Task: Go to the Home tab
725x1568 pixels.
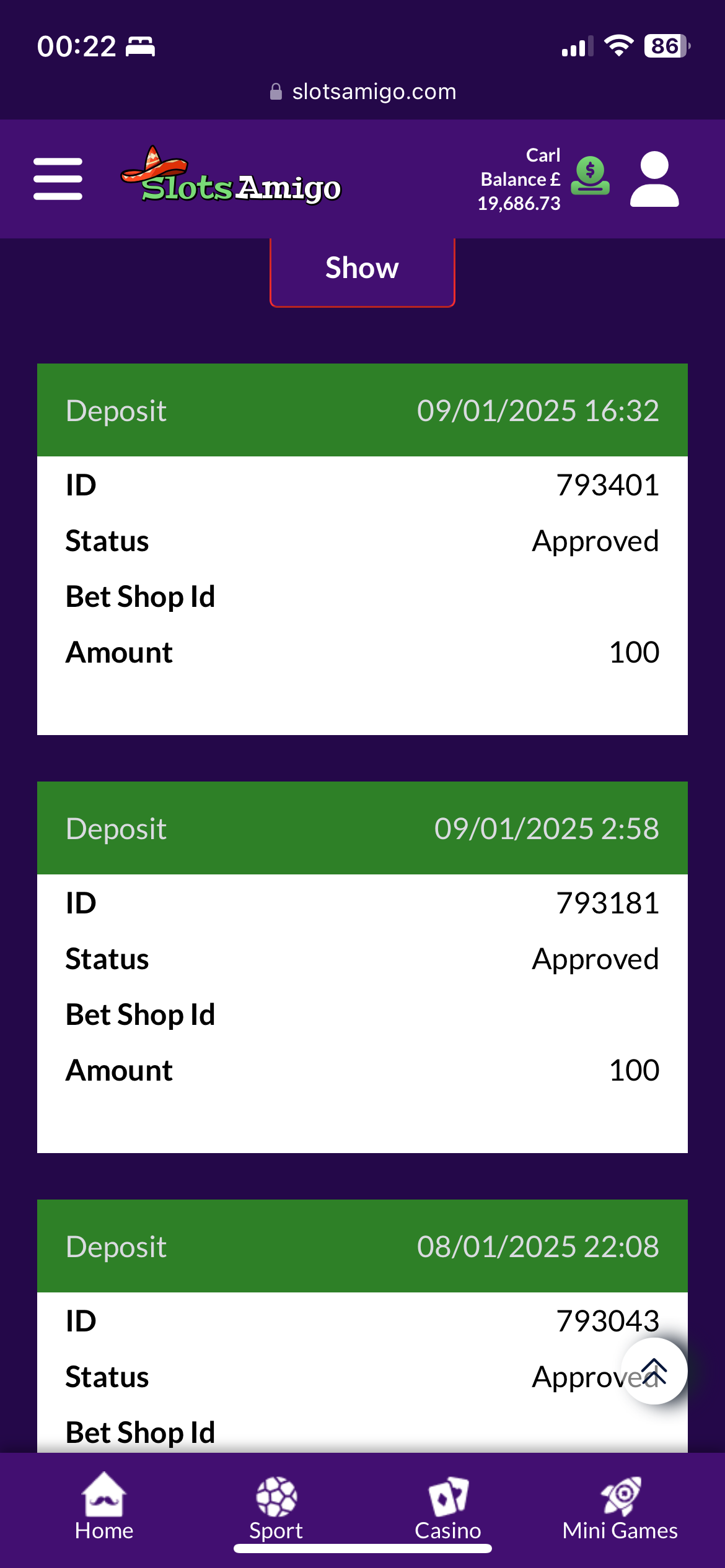Action: pos(104,1506)
